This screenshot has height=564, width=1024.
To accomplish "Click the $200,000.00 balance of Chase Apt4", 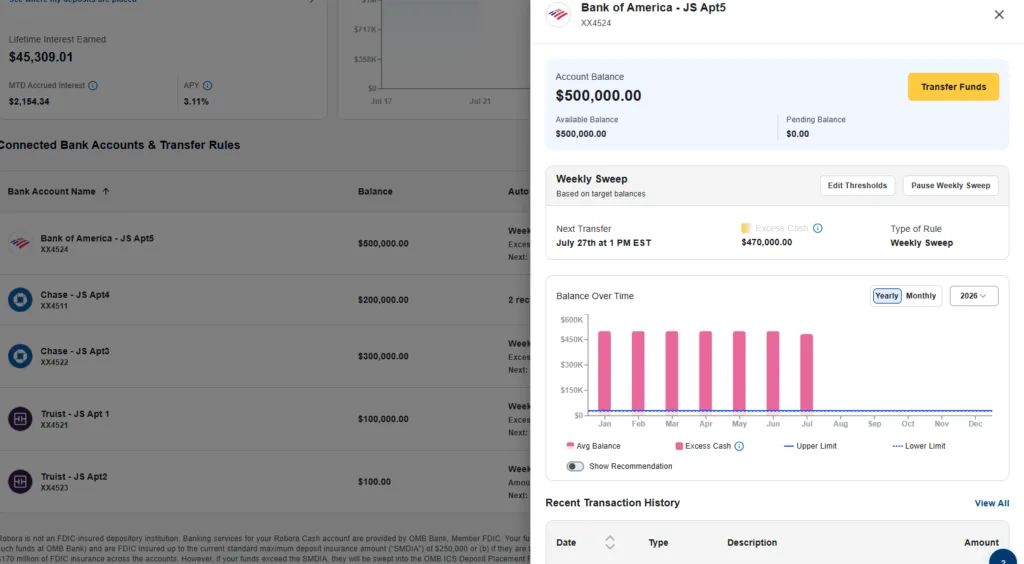I will click(x=383, y=300).
